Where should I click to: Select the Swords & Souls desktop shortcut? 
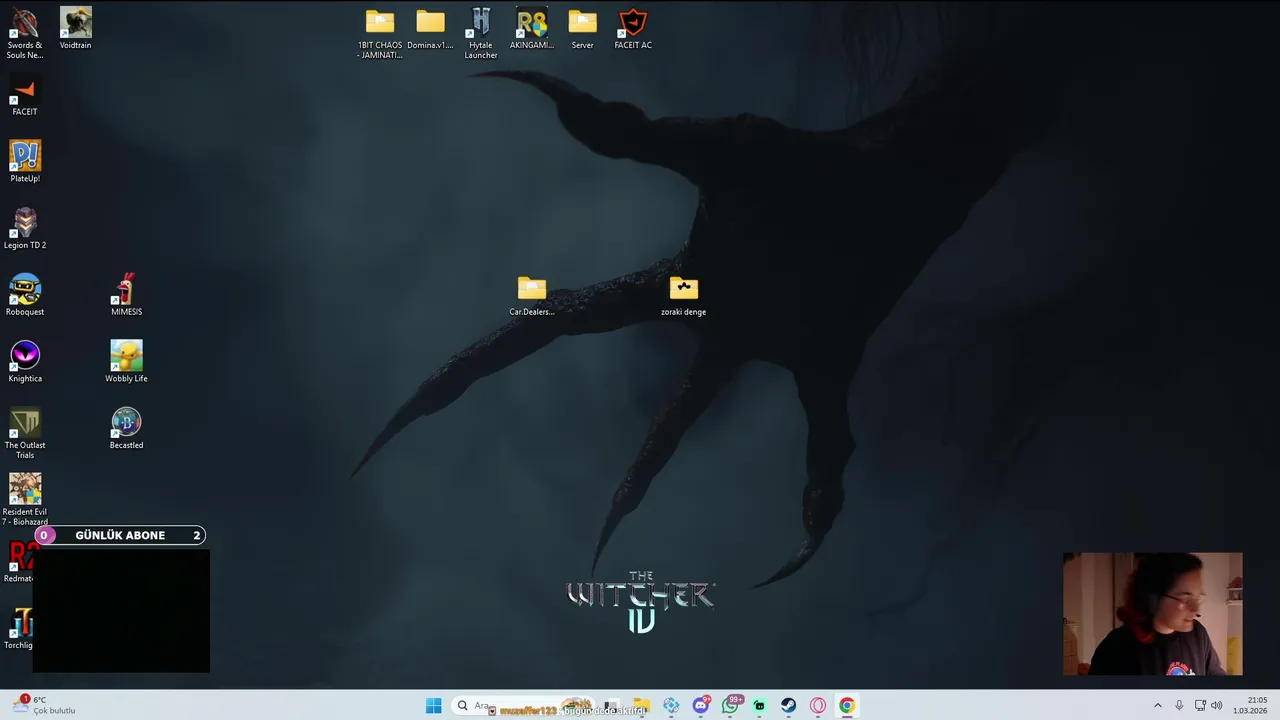[x=25, y=33]
